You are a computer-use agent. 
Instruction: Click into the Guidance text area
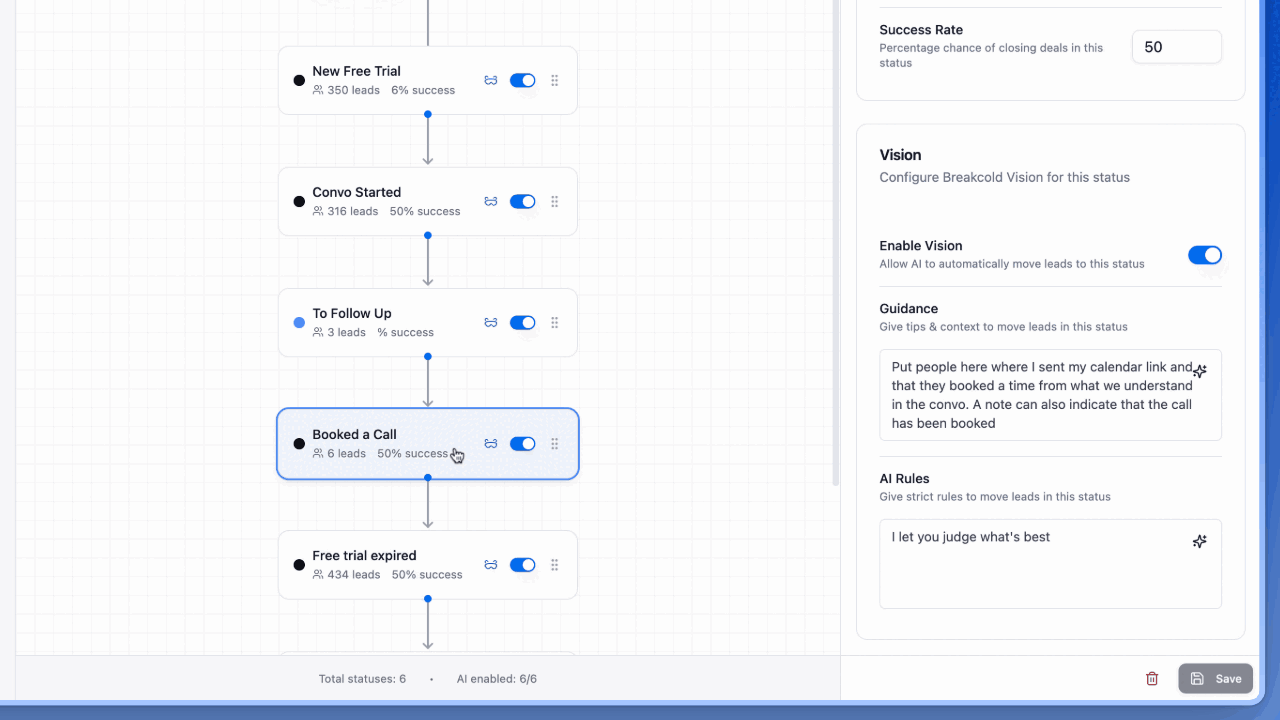(1051, 395)
